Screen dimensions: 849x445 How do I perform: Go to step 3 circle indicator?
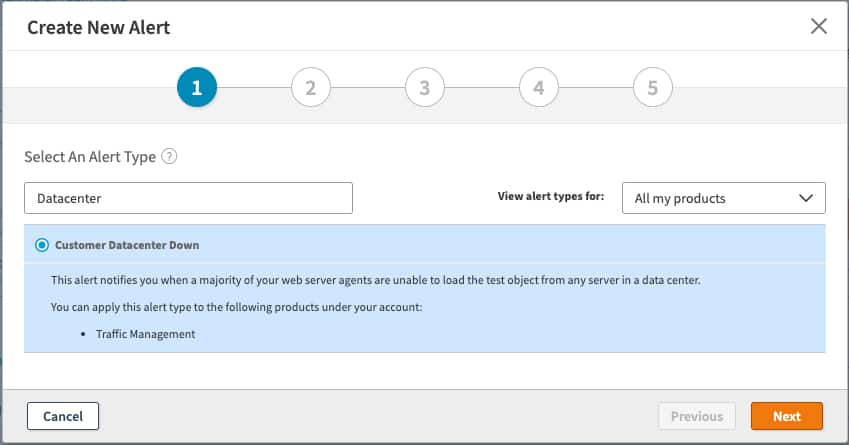[425, 88]
